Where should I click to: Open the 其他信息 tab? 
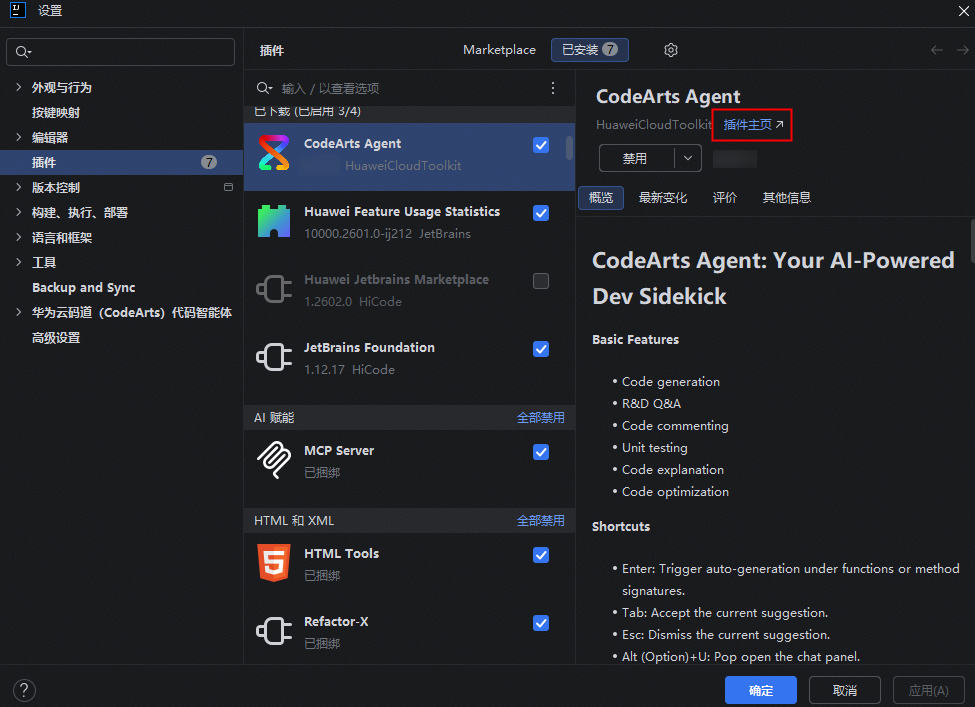coord(787,198)
